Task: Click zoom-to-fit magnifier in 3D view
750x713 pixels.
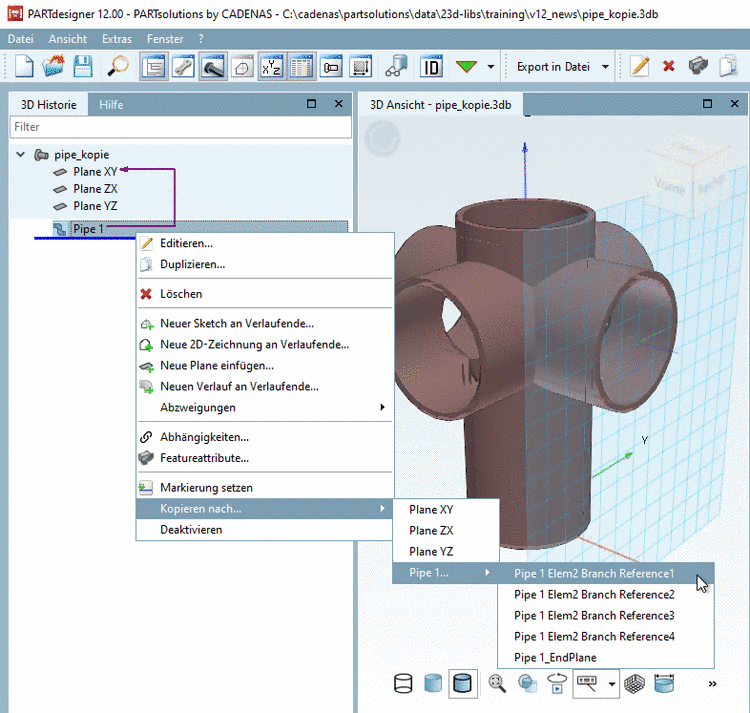Action: [x=497, y=683]
